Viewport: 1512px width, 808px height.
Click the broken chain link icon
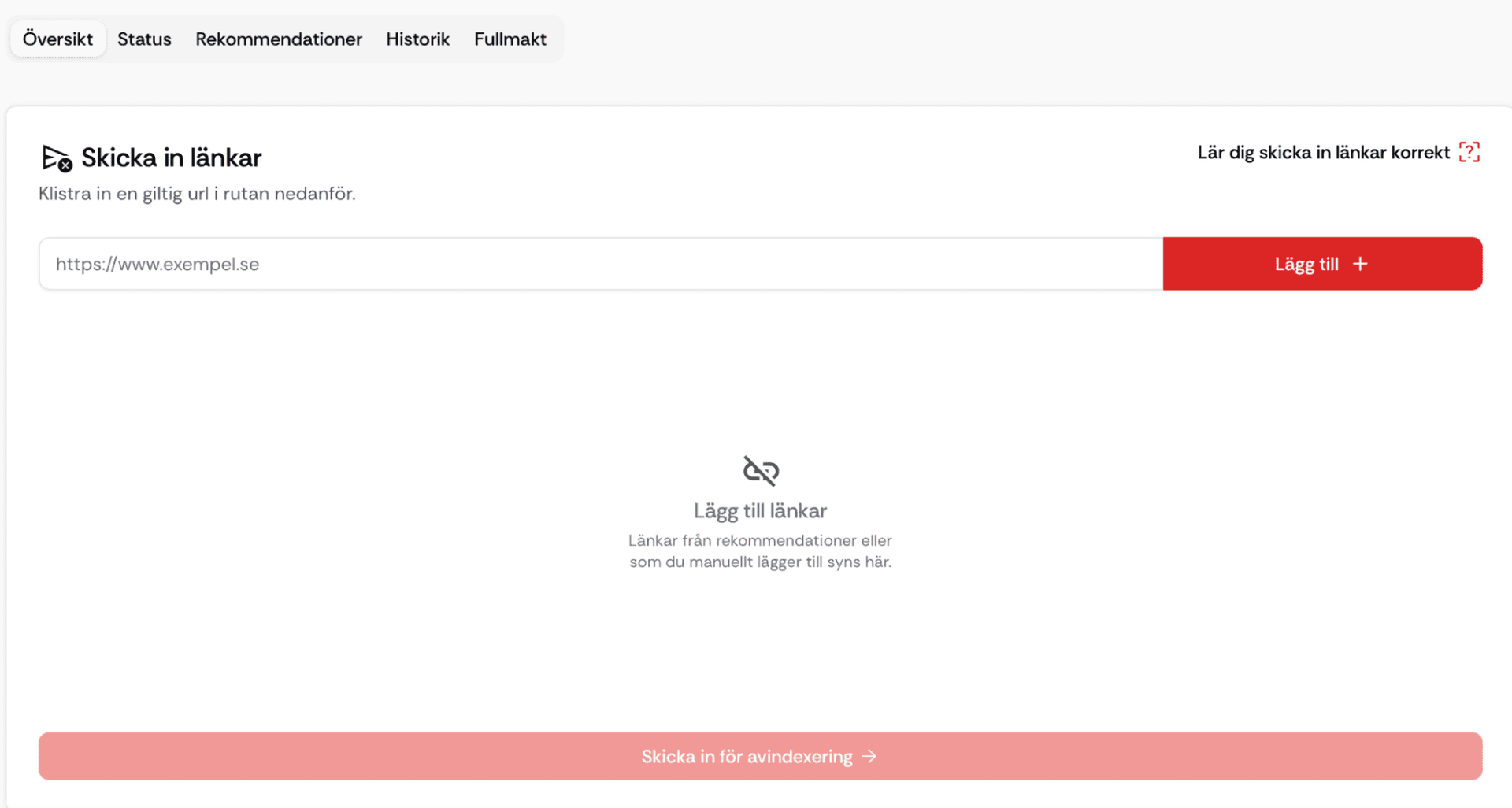coord(761,471)
